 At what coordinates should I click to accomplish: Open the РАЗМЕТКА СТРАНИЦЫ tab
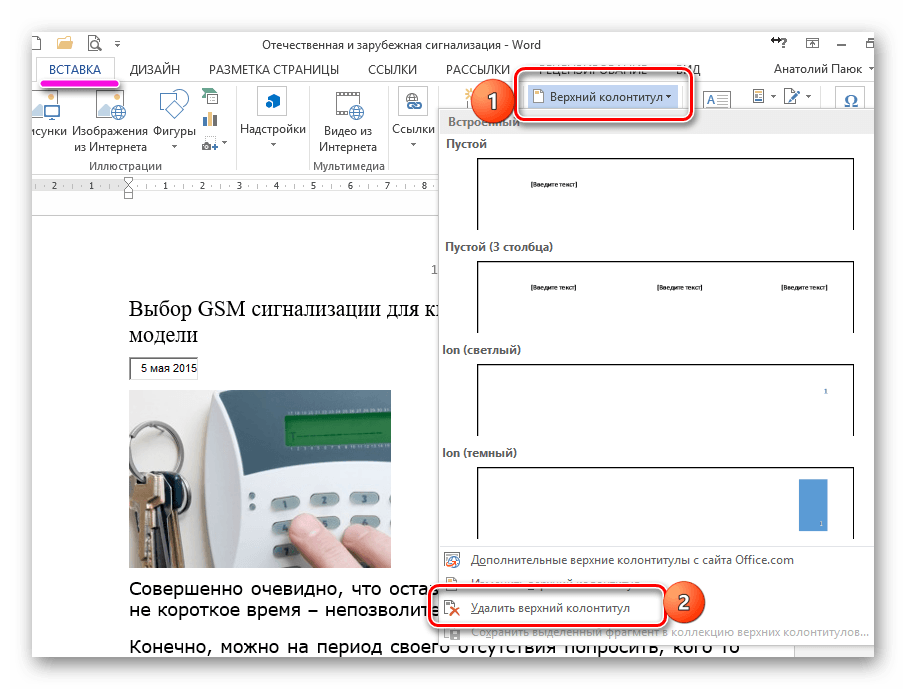pyautogui.click(x=273, y=69)
